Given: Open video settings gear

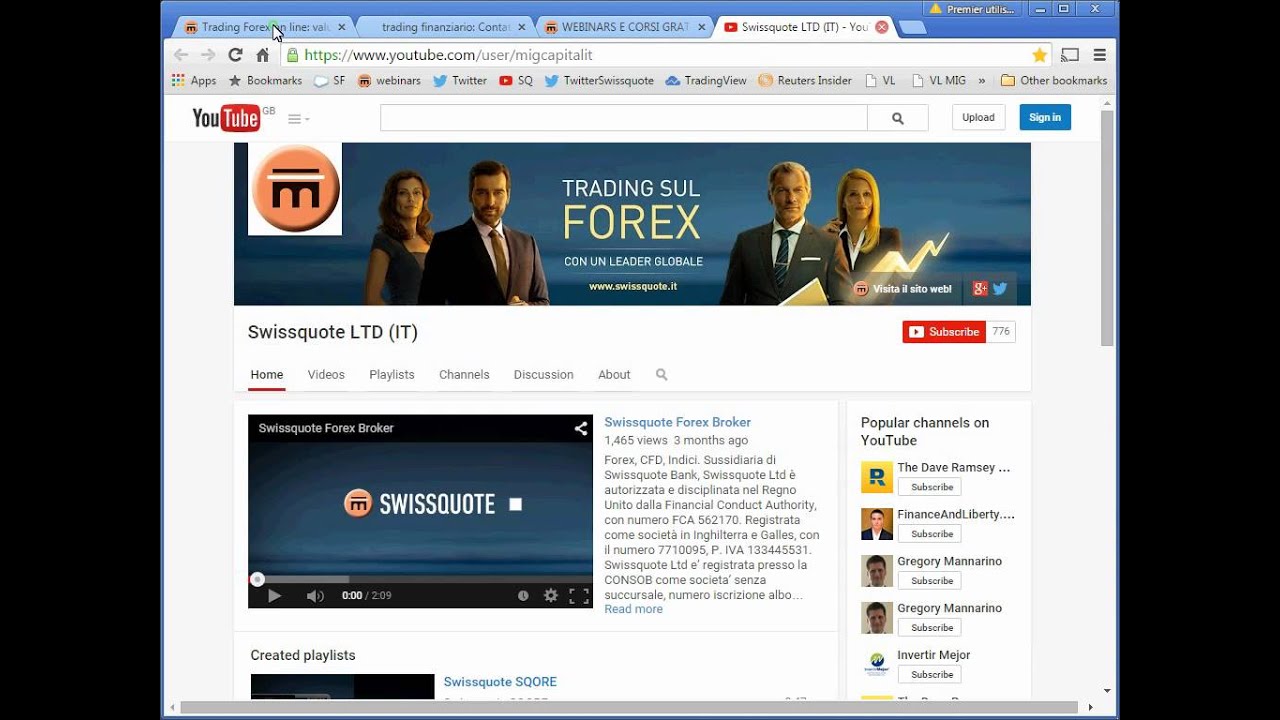Looking at the screenshot, I should tap(550, 596).
